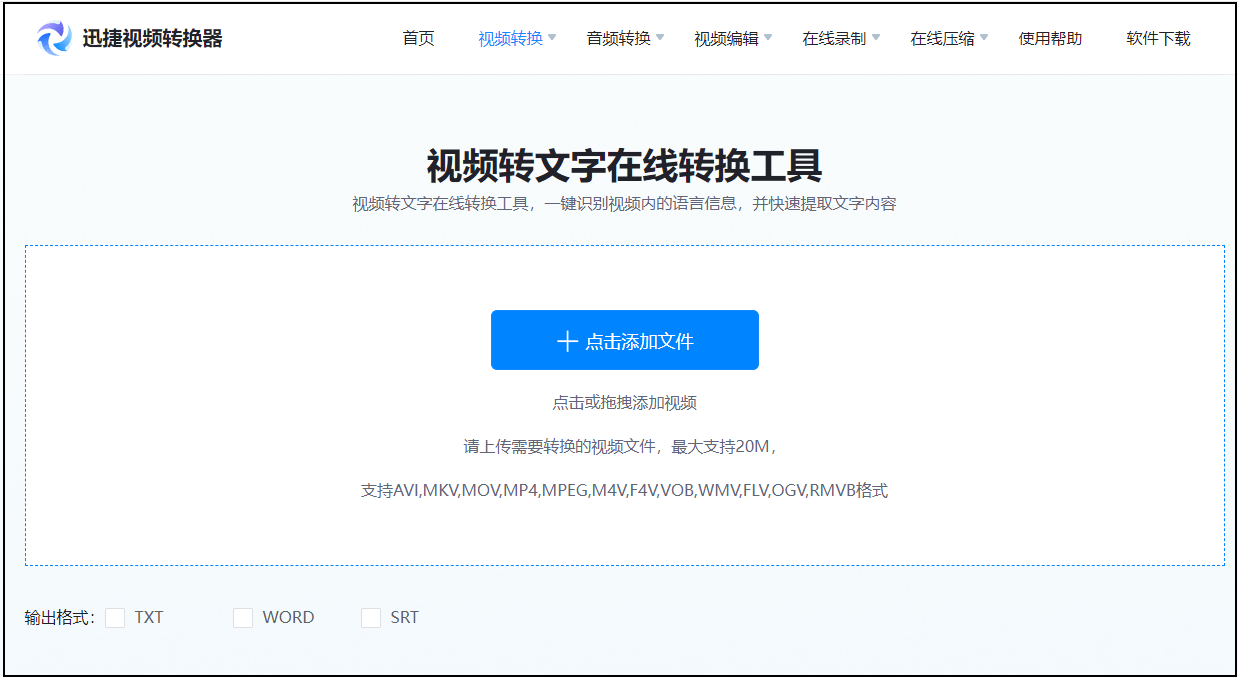Click the 迅捷视频转换器 brand name text

click(x=153, y=39)
